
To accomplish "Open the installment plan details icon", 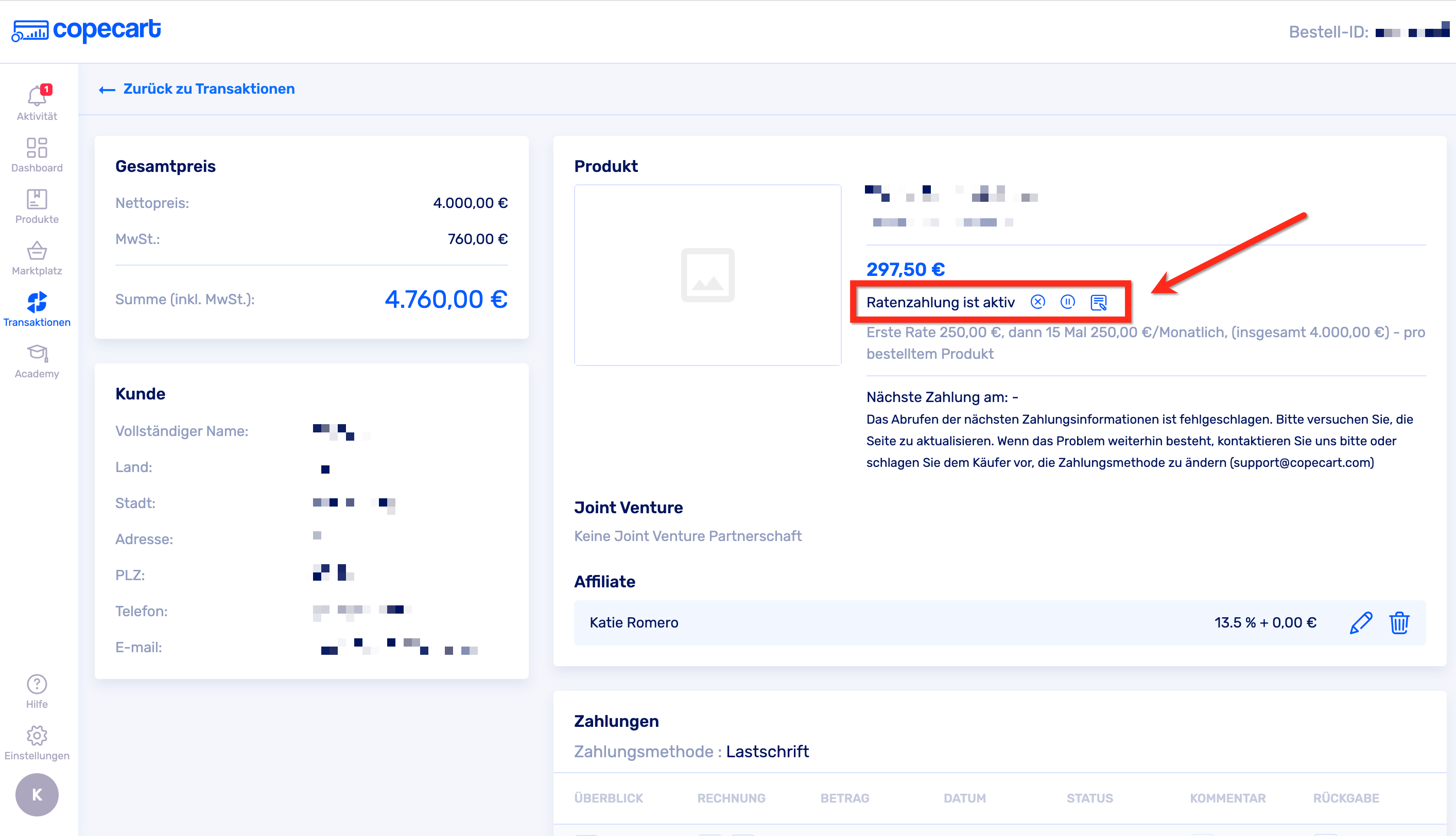I will pyautogui.click(x=1098, y=303).
